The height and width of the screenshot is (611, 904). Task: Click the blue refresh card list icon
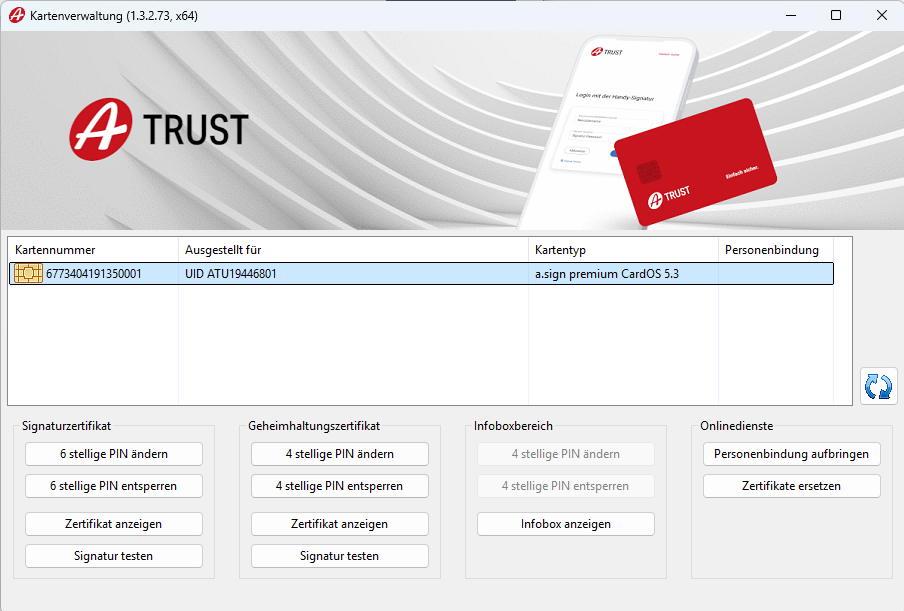pos(879,386)
